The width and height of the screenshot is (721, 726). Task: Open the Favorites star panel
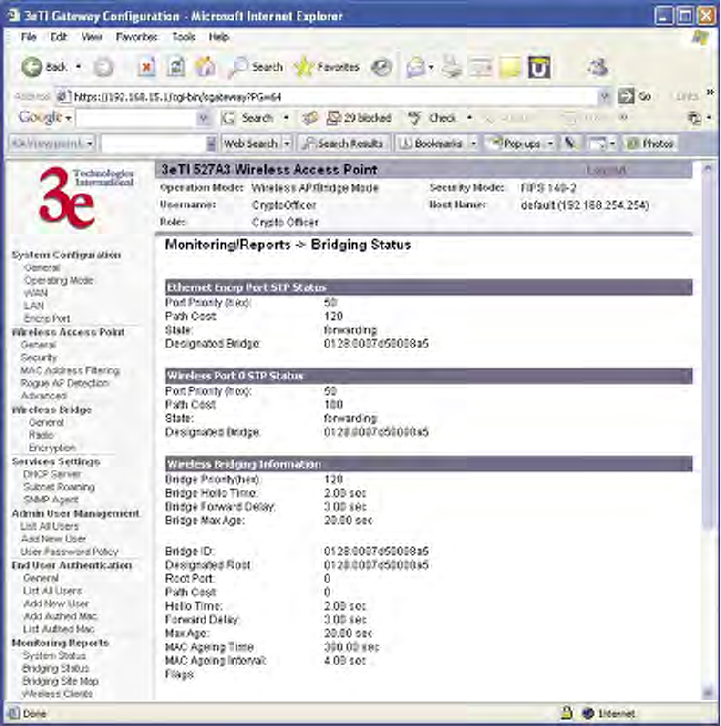click(327, 68)
